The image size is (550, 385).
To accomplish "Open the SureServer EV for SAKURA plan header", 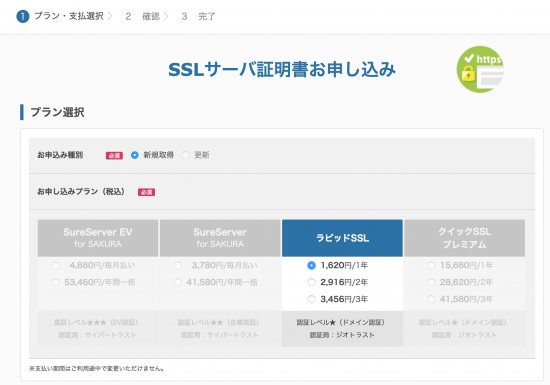I will 98,238.
